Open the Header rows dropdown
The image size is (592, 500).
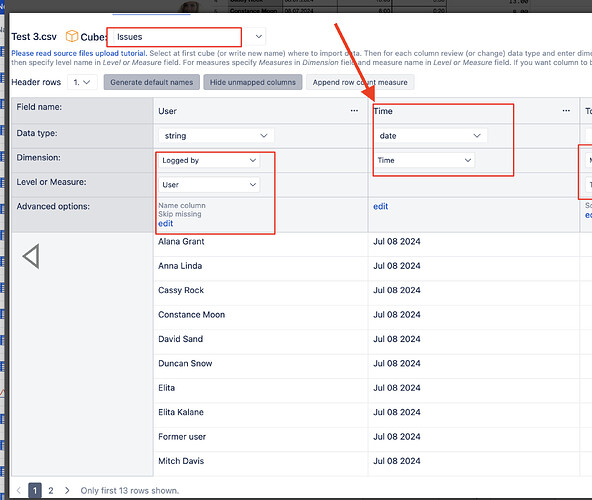82,82
